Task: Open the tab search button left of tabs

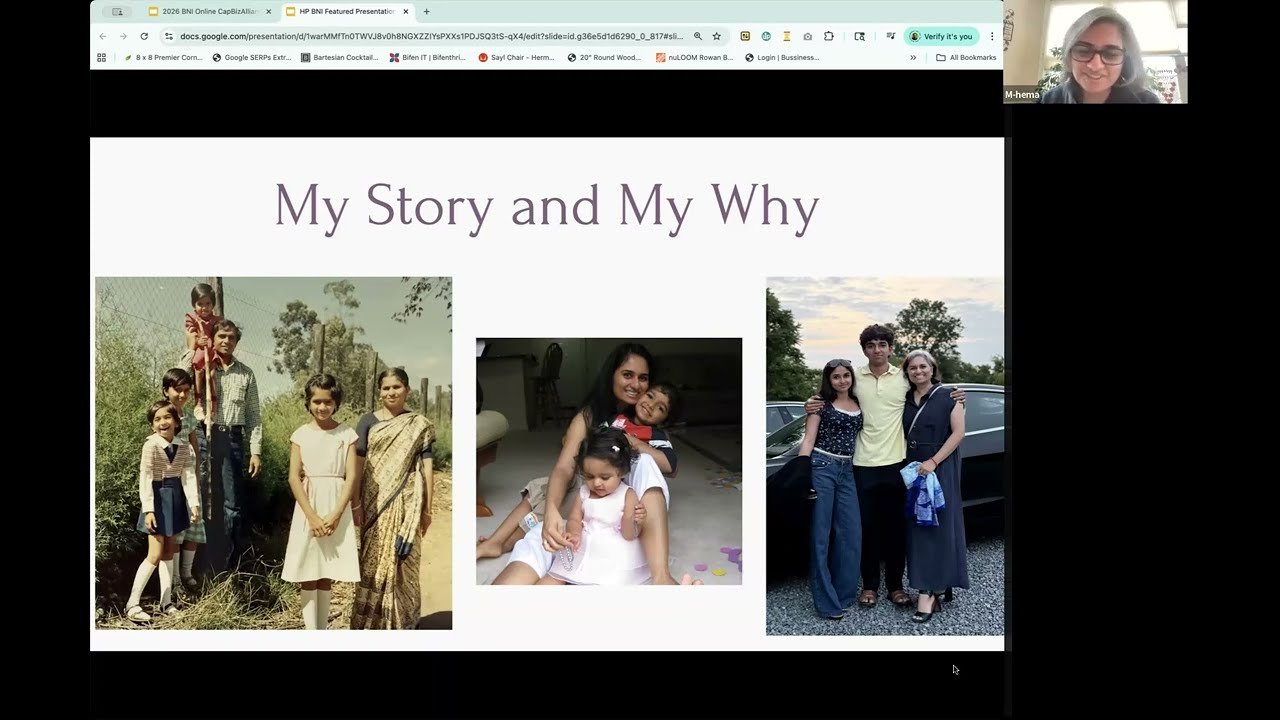Action: point(117,12)
